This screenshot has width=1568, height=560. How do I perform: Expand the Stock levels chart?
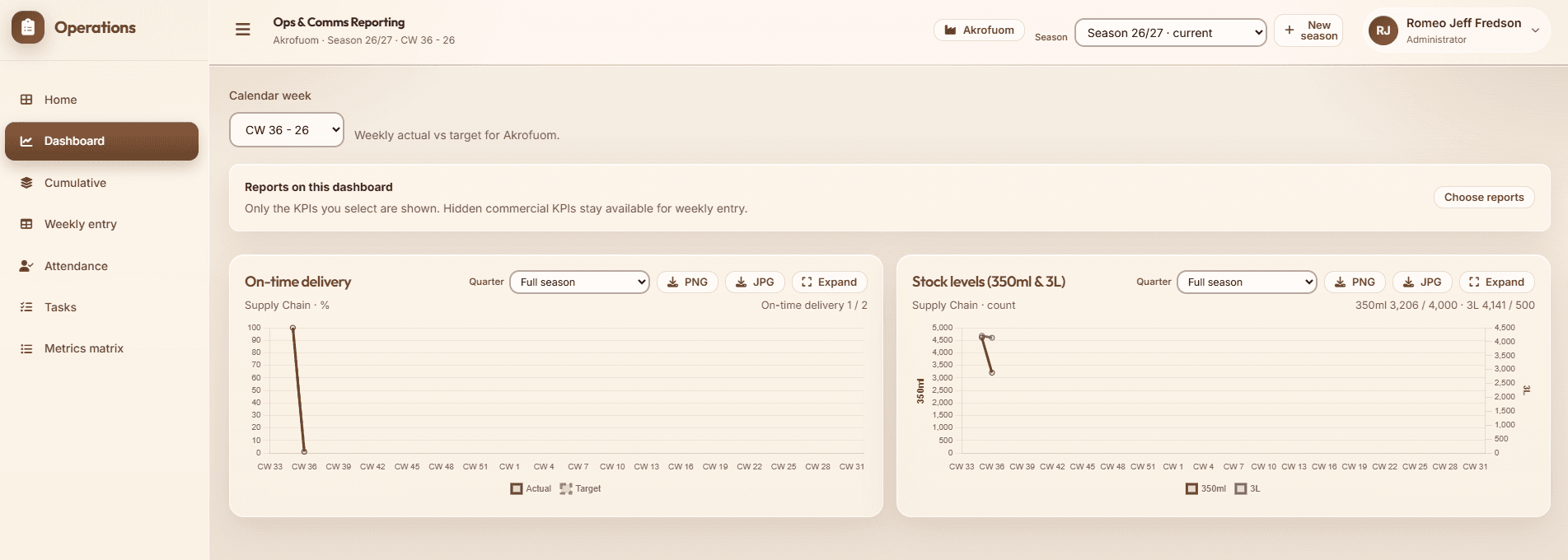1496,282
